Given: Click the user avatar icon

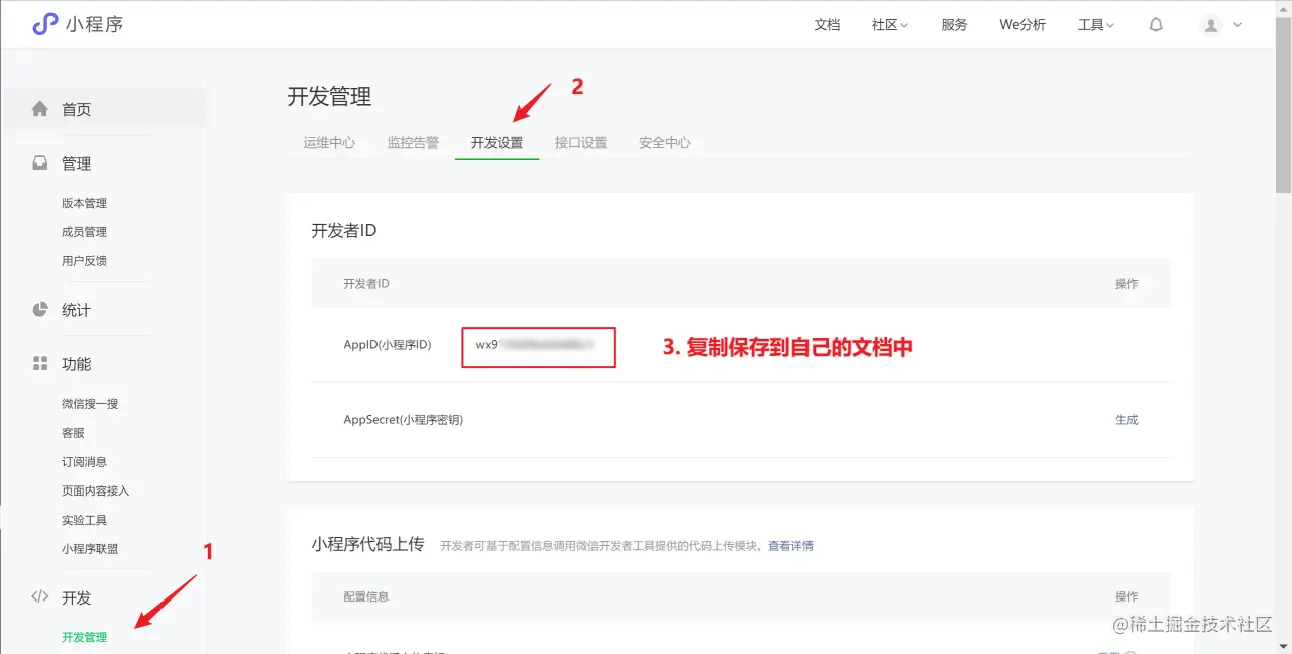Looking at the screenshot, I should (1211, 26).
